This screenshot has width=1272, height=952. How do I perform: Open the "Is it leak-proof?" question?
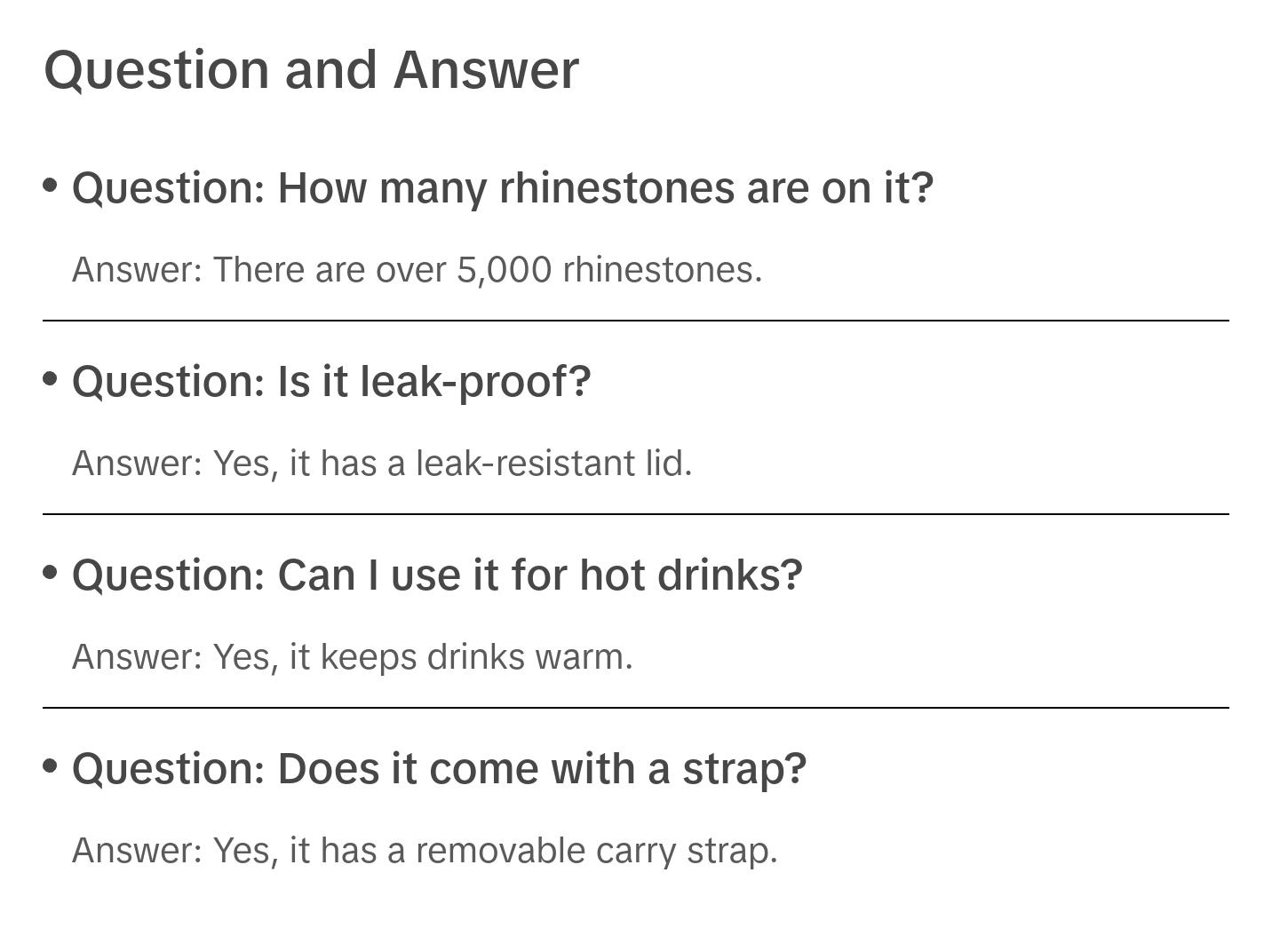coord(331,382)
